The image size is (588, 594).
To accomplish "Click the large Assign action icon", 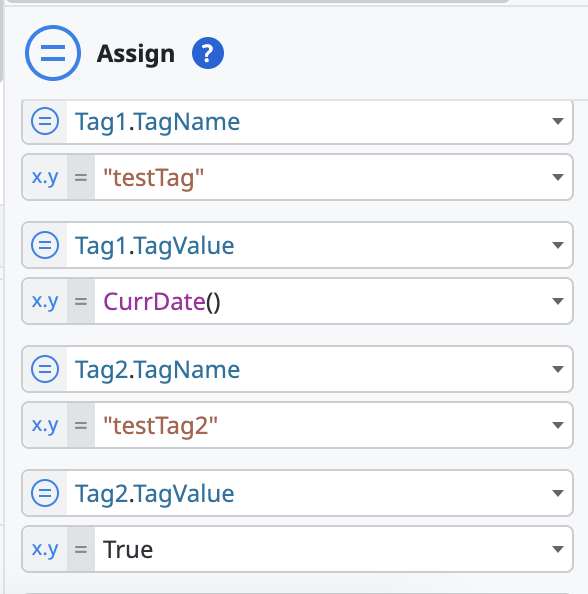I will pyautogui.click(x=53, y=53).
